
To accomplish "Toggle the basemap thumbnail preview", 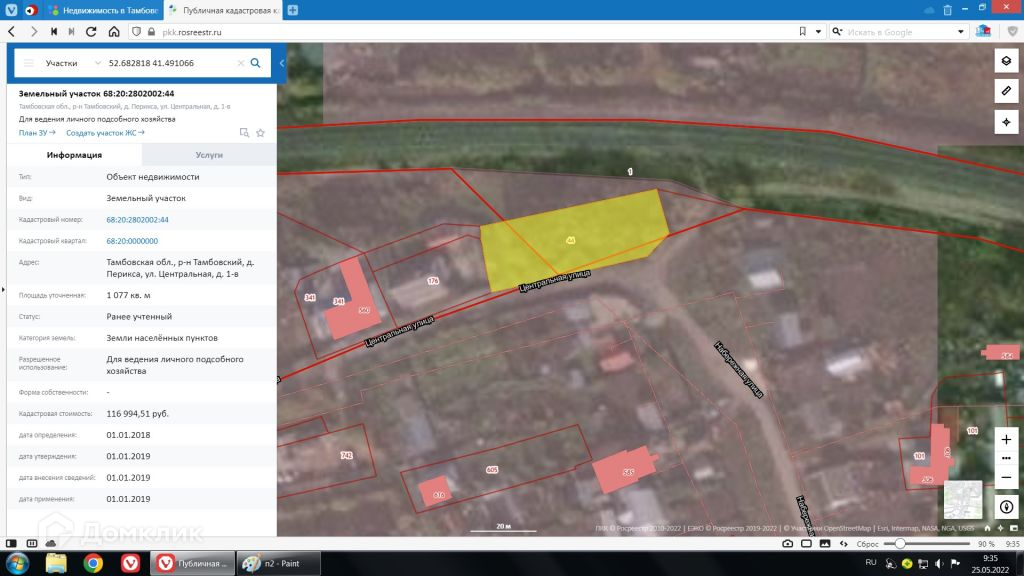I will click(x=963, y=499).
